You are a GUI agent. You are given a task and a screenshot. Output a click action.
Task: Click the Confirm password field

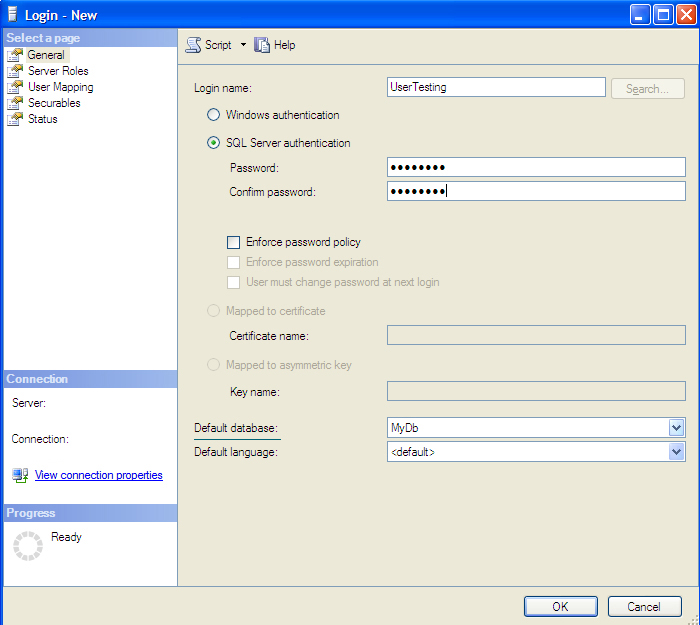(x=536, y=191)
